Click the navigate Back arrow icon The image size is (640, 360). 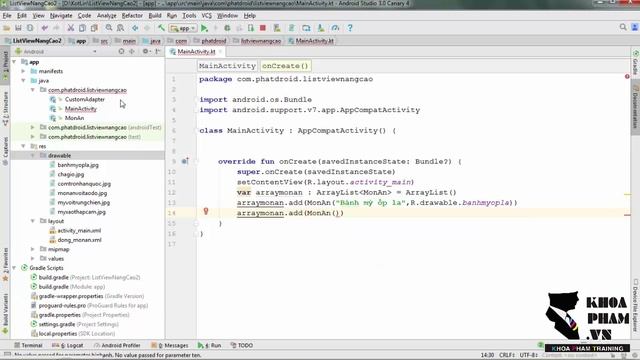tap(135, 28)
